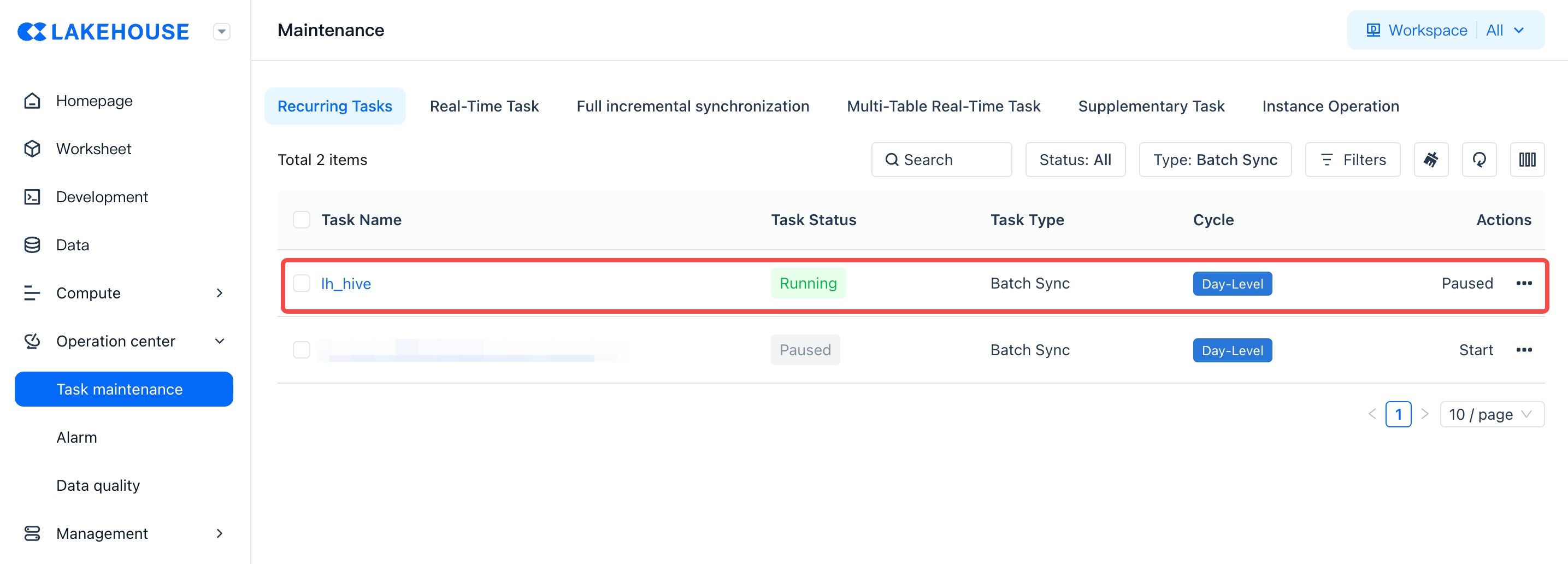Select all tasks via the header checkbox

click(301, 220)
